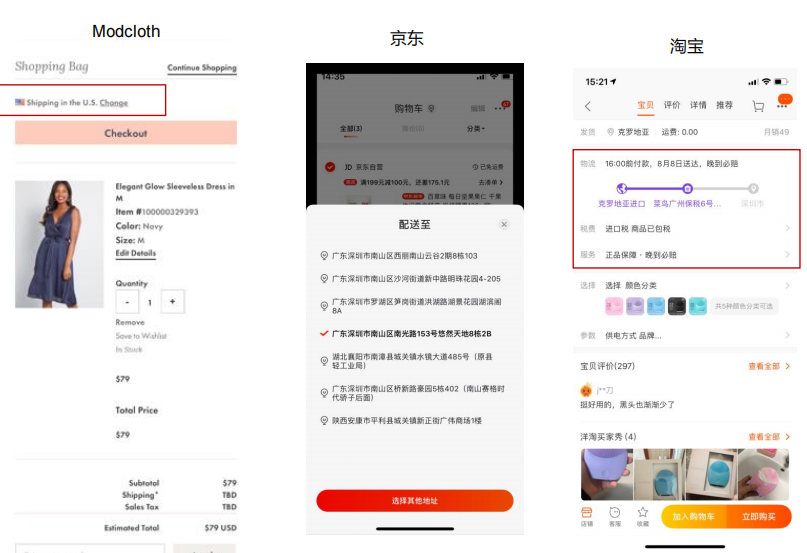
Task: Choose the purple color variant swatch
Action: pyautogui.click(x=635, y=306)
